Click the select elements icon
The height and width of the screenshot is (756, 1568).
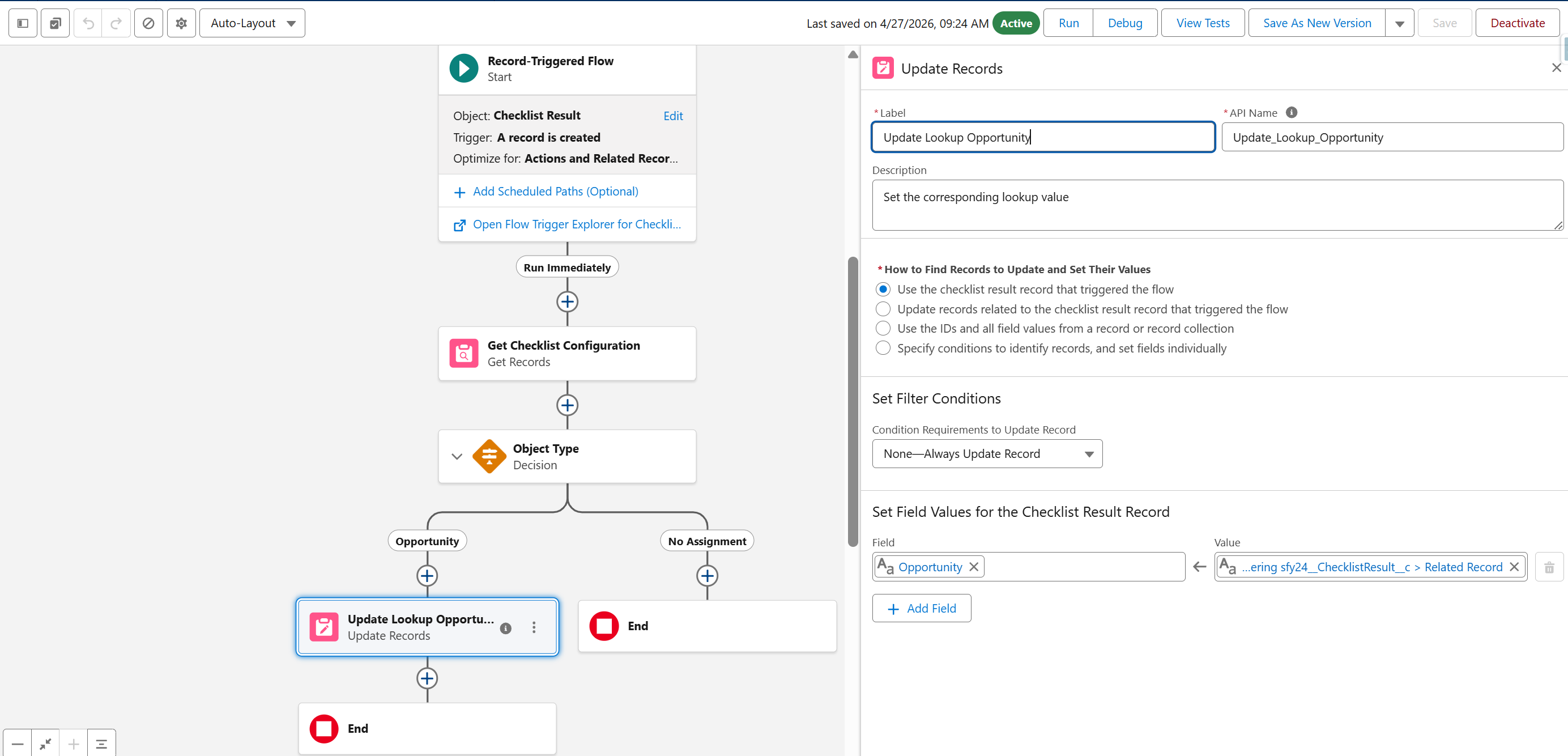(56, 23)
